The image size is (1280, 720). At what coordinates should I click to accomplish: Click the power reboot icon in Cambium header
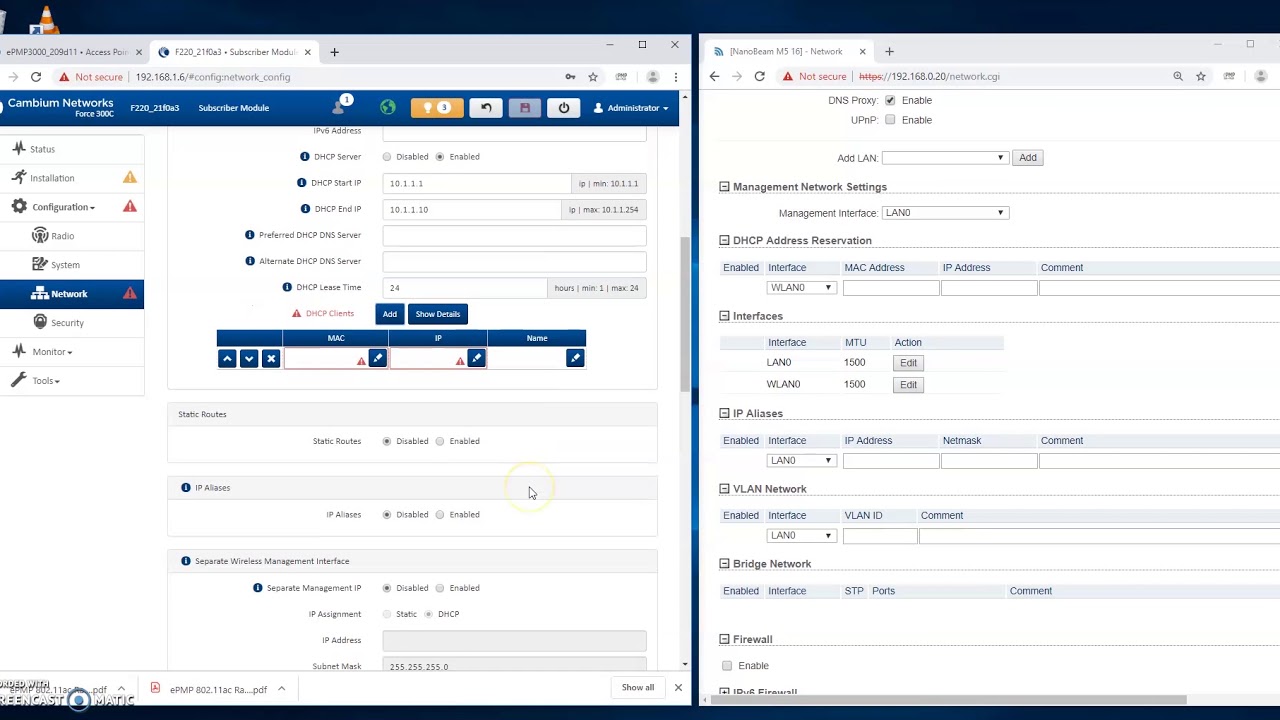click(564, 107)
